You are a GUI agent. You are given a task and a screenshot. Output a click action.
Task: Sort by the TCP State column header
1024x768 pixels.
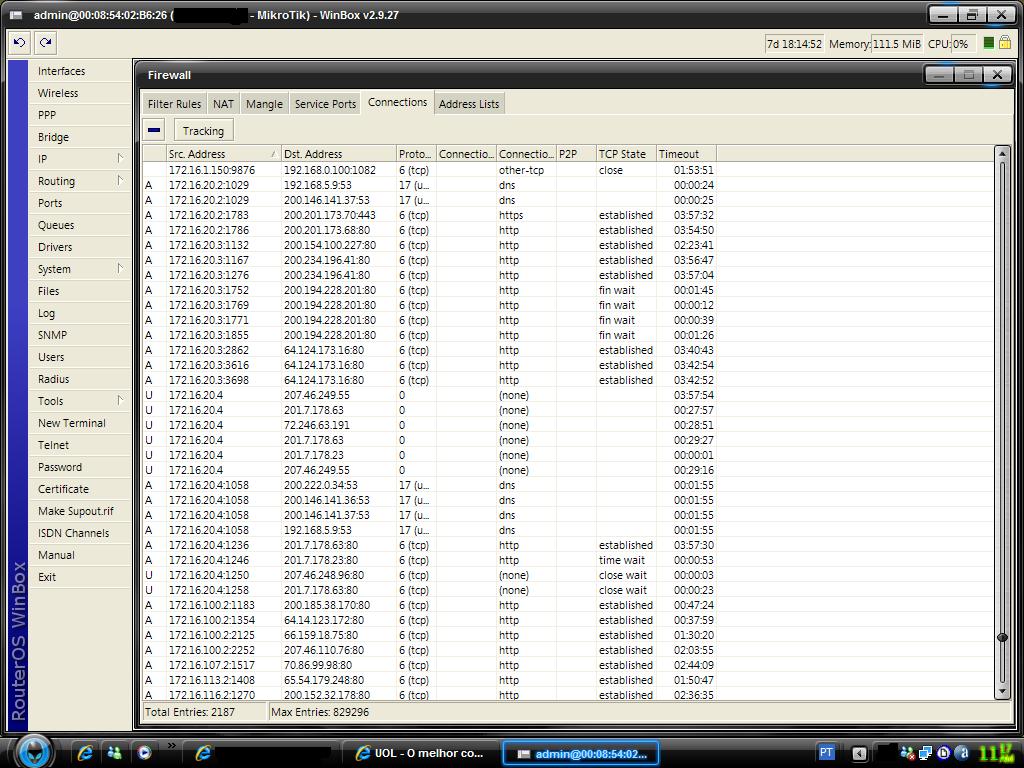pos(626,154)
